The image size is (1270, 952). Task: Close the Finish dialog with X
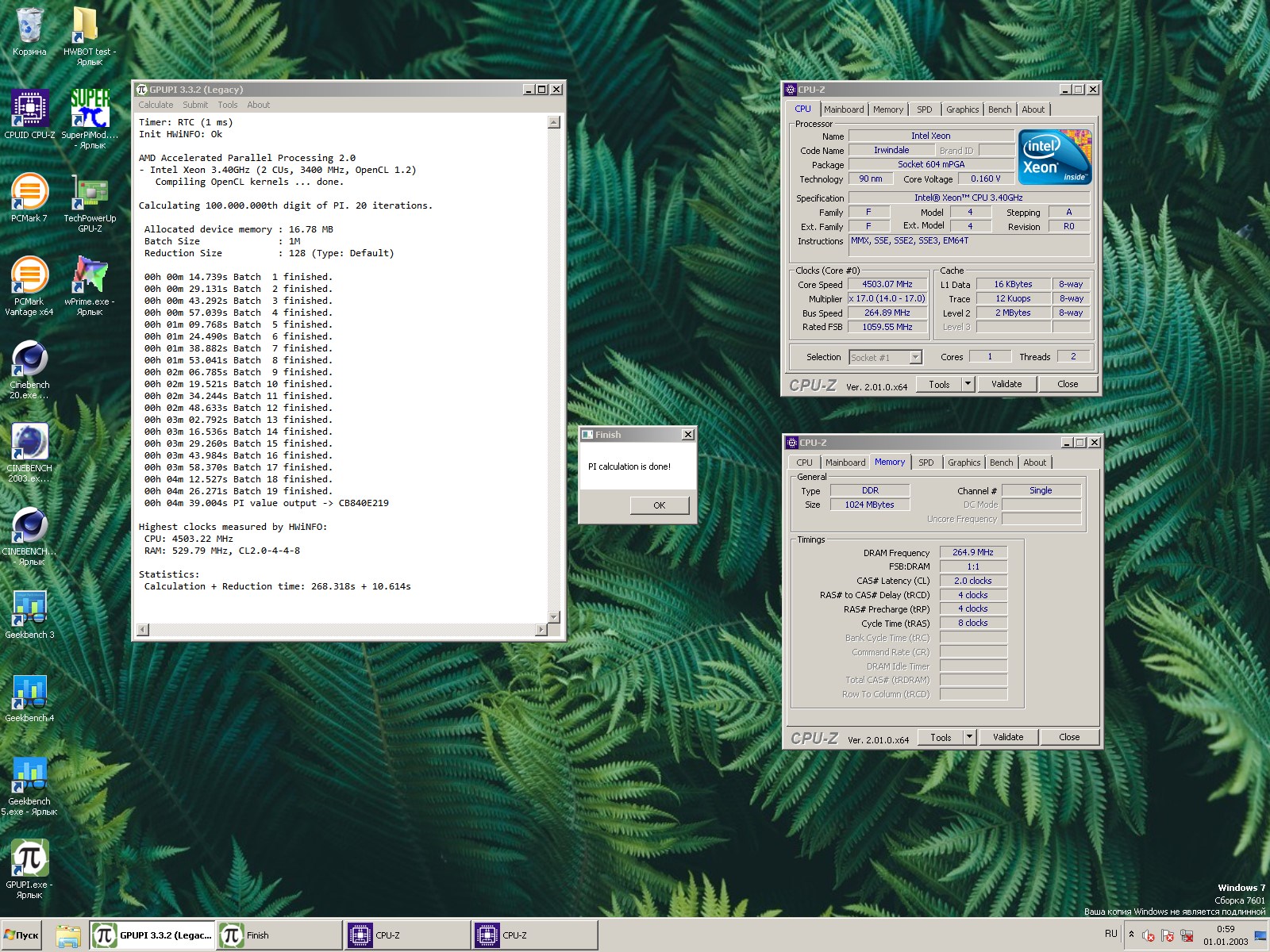(x=688, y=435)
